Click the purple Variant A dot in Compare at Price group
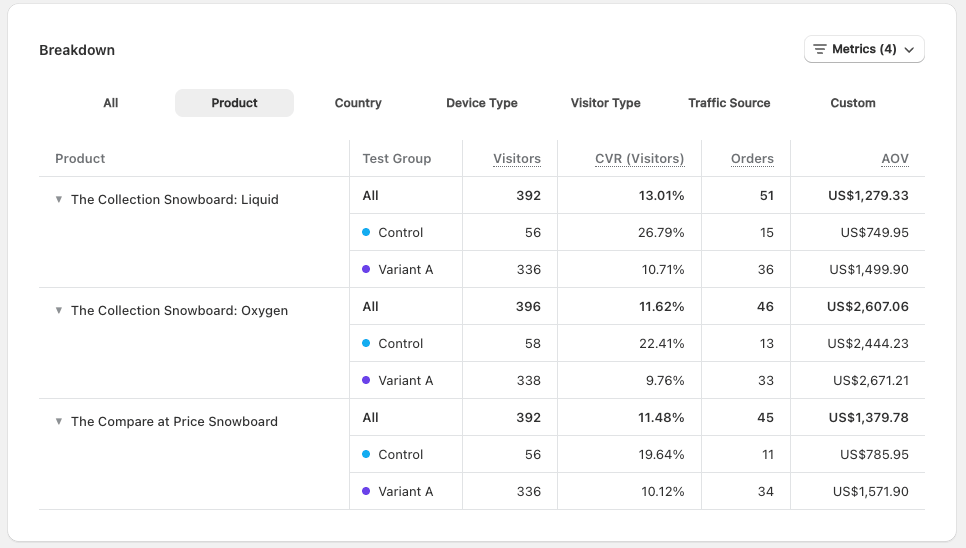Screen dimensions: 966x548 366,491
